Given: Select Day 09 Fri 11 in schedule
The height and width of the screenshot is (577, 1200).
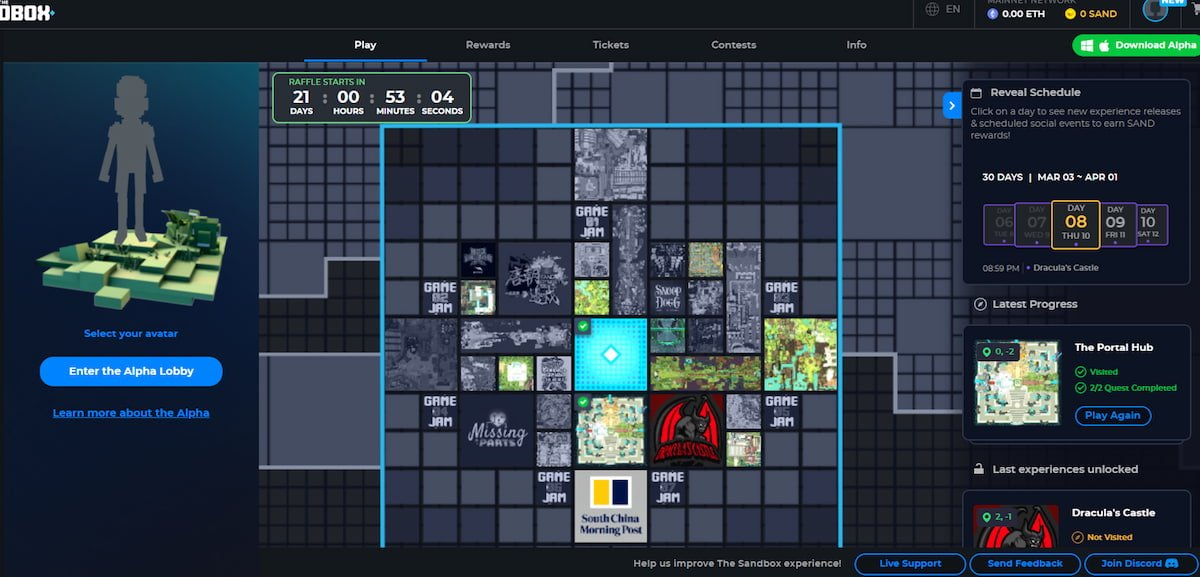Looking at the screenshot, I should coord(1115,224).
